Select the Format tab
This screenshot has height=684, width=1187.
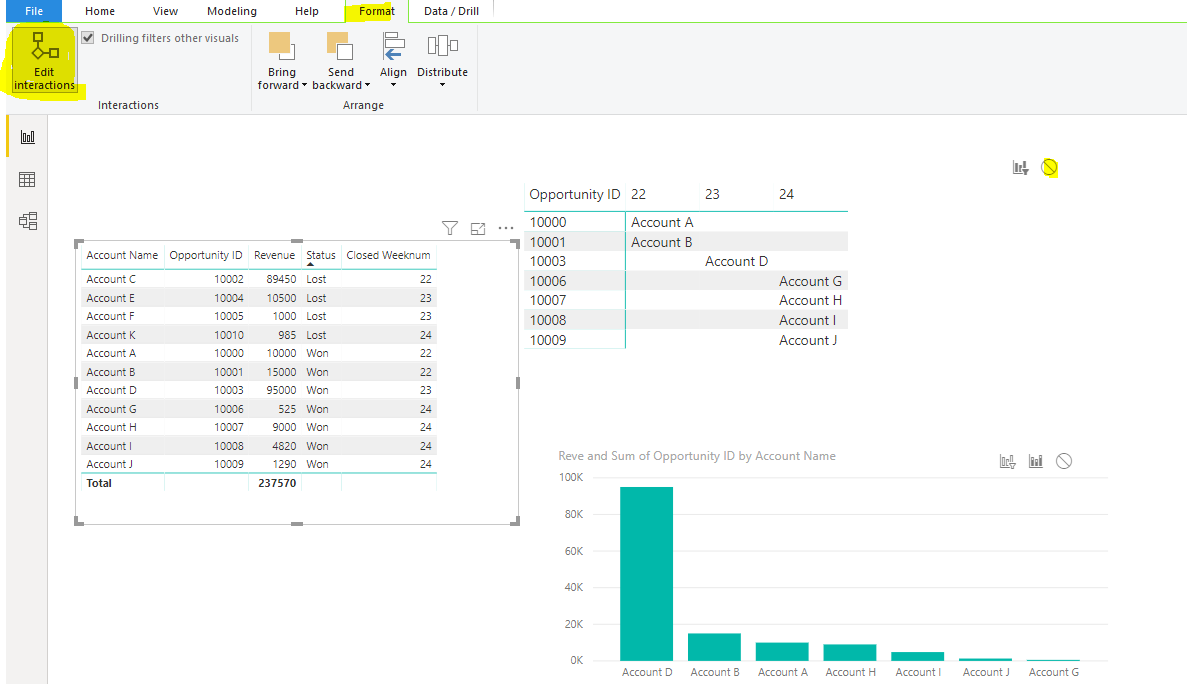click(376, 11)
